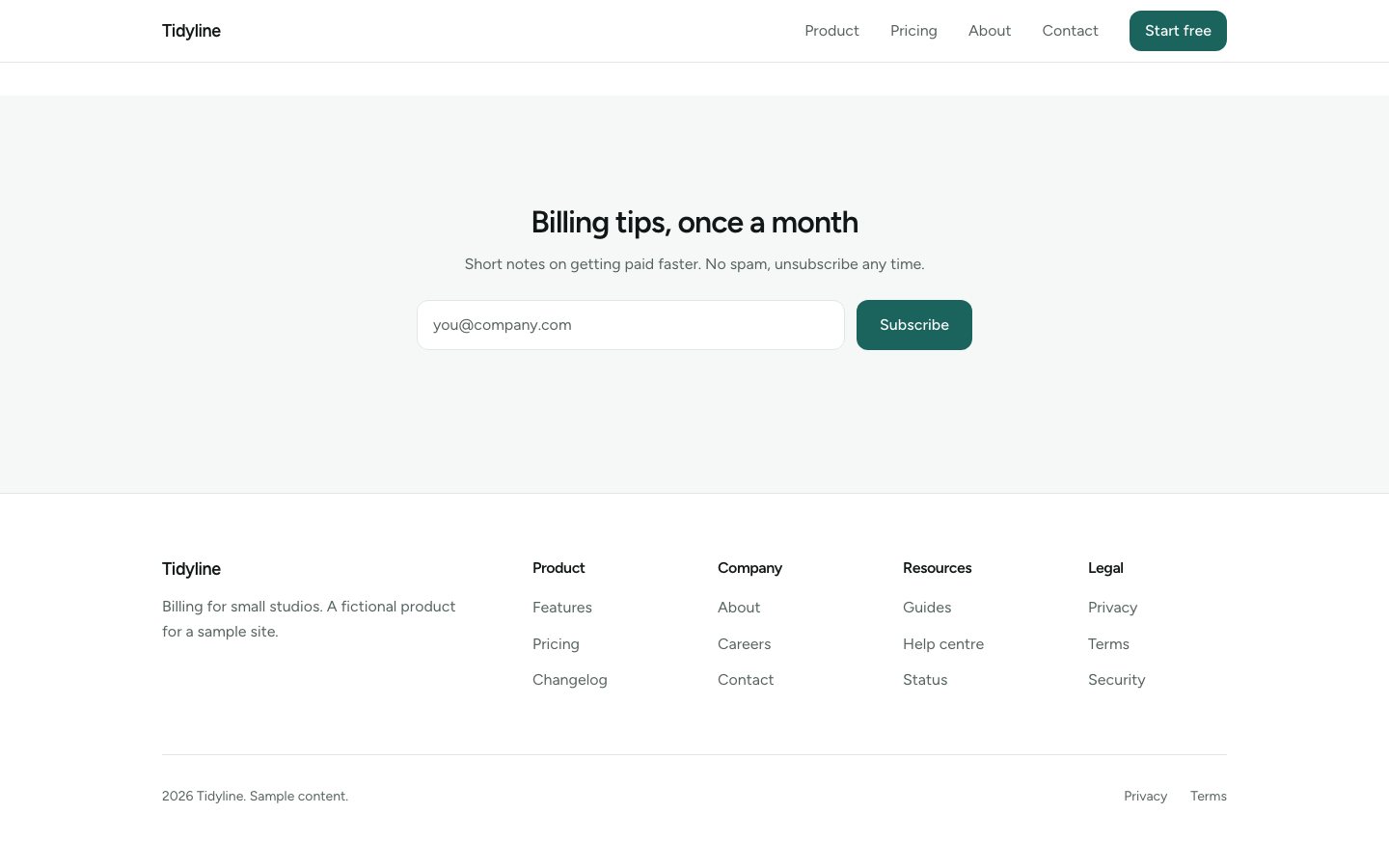Click the 'Billing tips, once a month' heading

(694, 223)
